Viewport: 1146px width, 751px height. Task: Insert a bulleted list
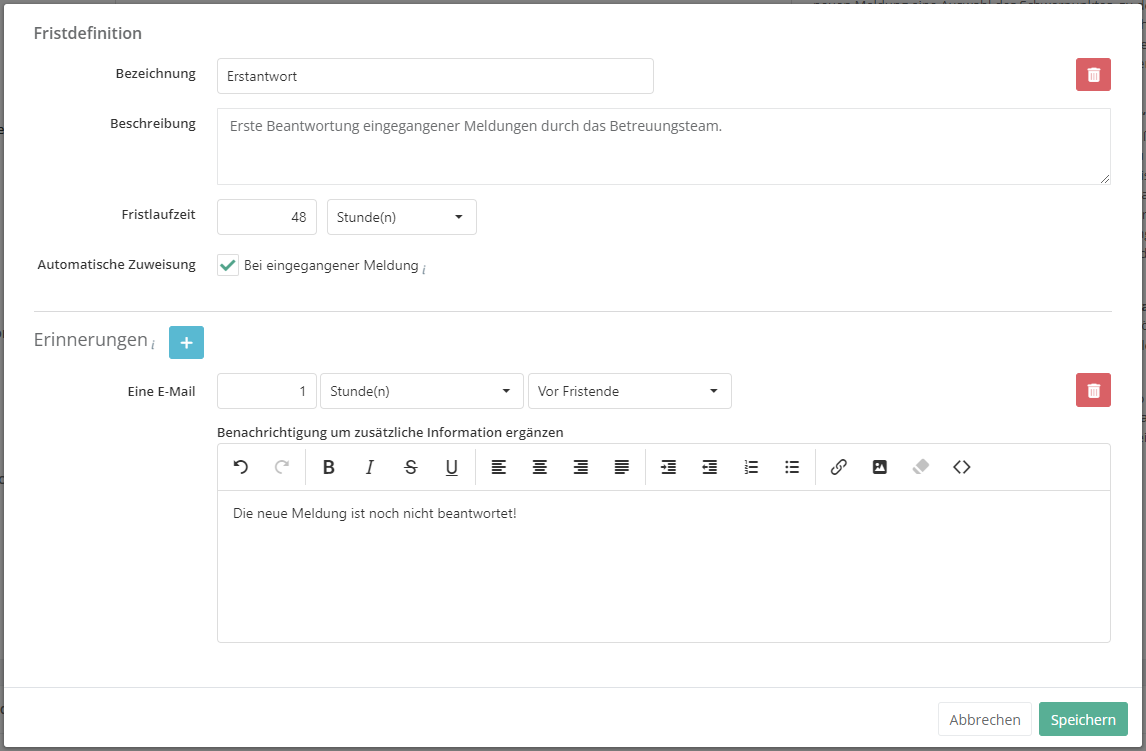(x=792, y=467)
